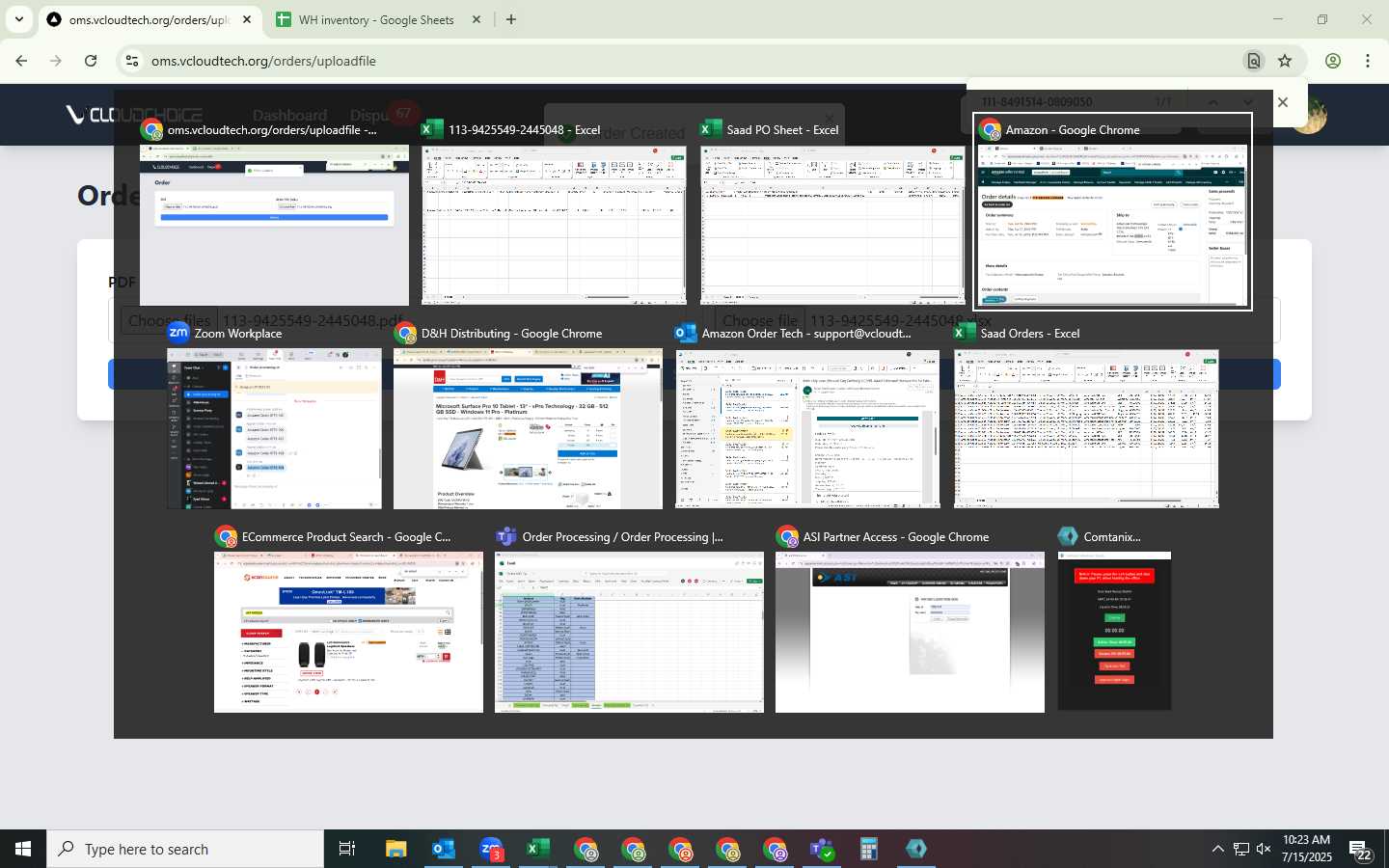Select the Comtanix window thumbnail
The width and height of the screenshot is (1389, 868).
point(1114,632)
